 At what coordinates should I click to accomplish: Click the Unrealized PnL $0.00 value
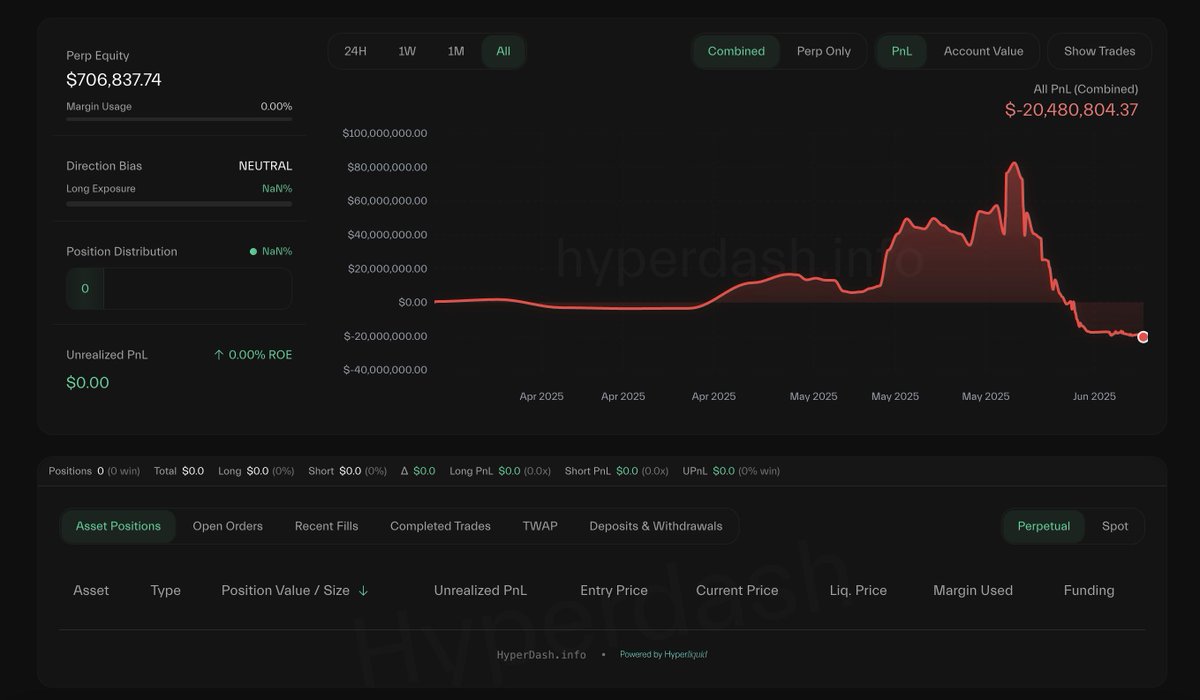tap(88, 383)
